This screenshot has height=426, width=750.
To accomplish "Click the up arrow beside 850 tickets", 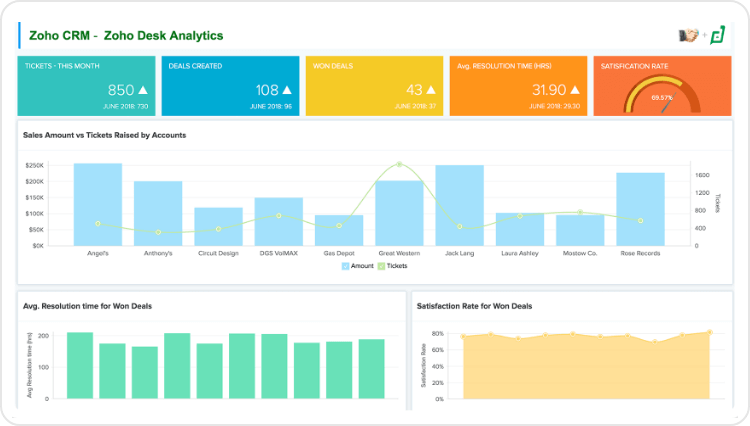I will (x=142, y=89).
